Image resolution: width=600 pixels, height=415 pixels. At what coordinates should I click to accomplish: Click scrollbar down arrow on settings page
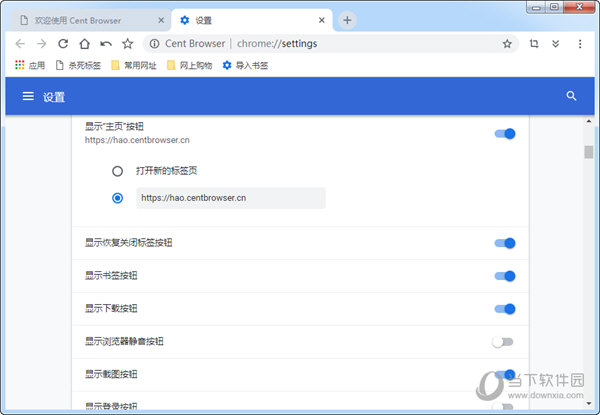[589, 403]
